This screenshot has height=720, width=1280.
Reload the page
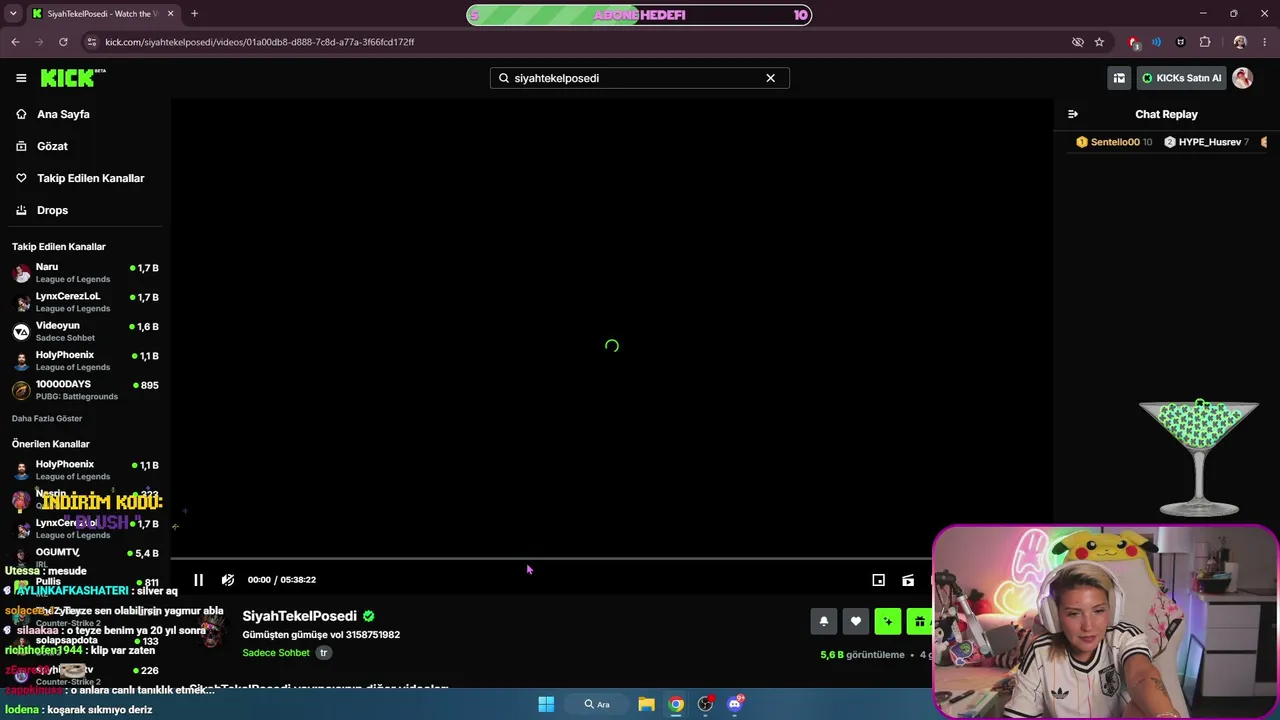coord(63,42)
